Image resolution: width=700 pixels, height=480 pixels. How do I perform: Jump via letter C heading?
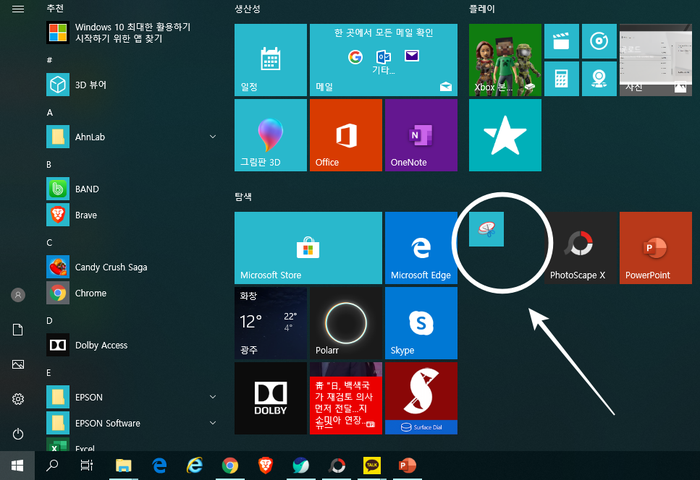(x=49, y=242)
